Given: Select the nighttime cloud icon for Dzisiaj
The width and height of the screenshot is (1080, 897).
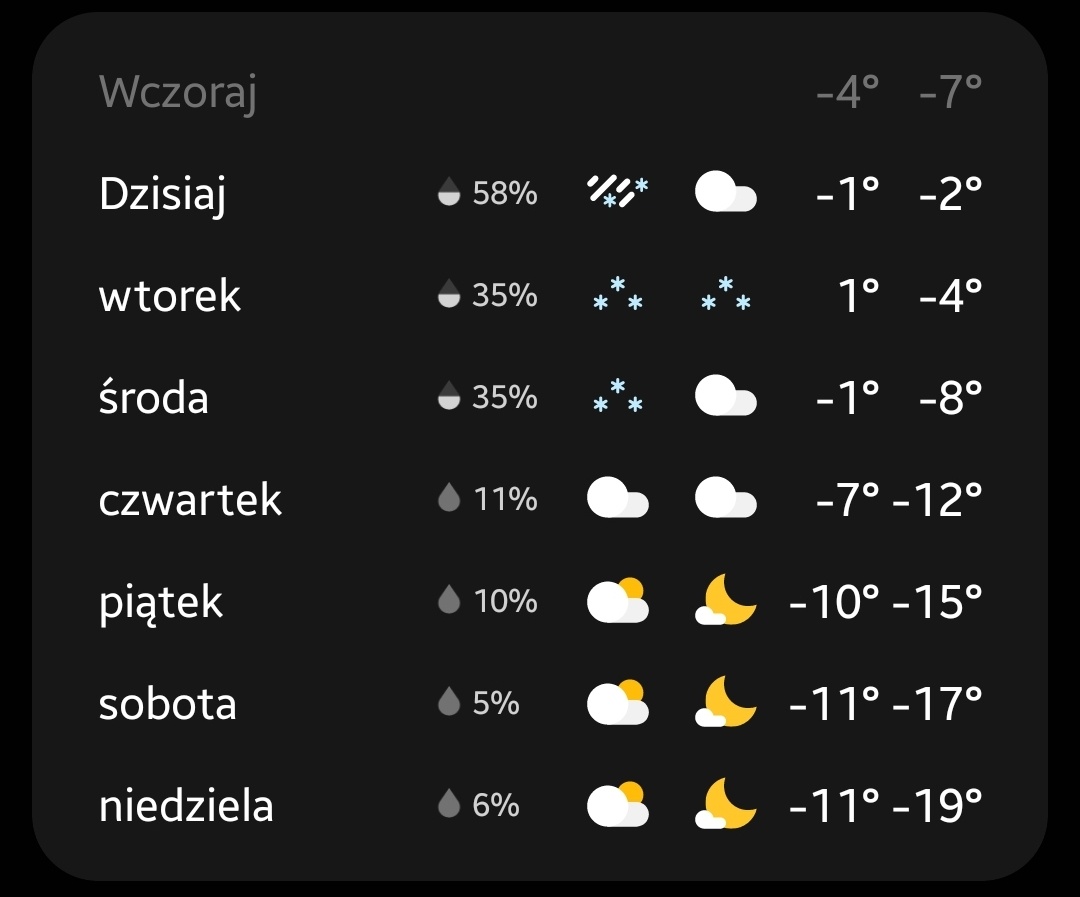Looking at the screenshot, I should 725,193.
